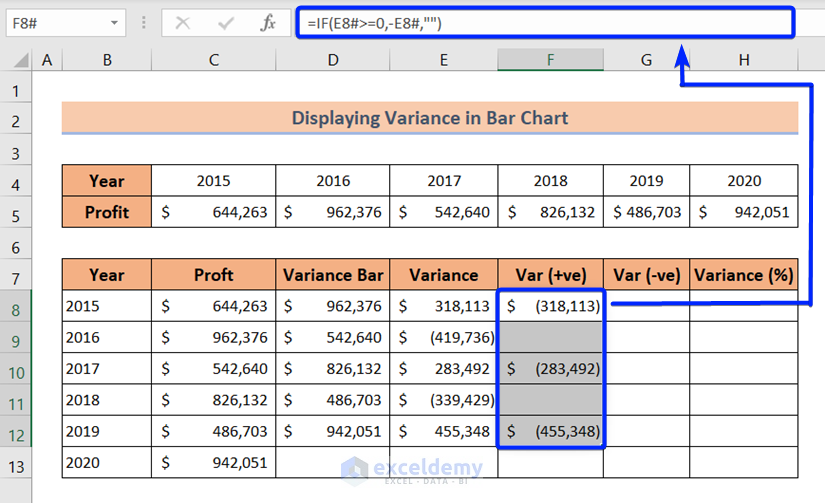Select column F header
825x503 pixels.
tap(550, 61)
